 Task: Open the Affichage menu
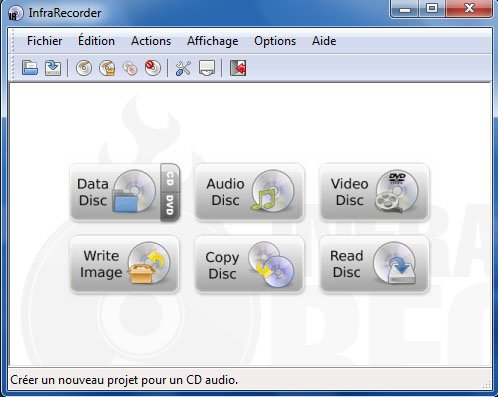click(x=213, y=41)
